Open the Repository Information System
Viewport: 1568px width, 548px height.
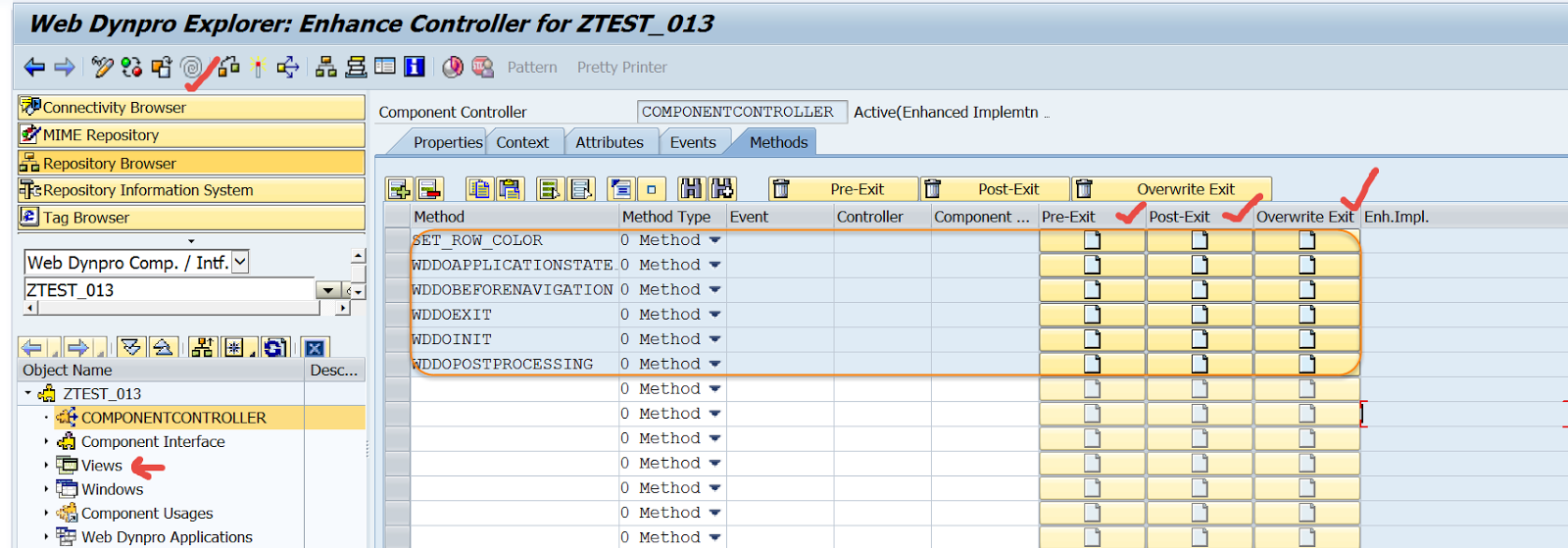click(147, 190)
